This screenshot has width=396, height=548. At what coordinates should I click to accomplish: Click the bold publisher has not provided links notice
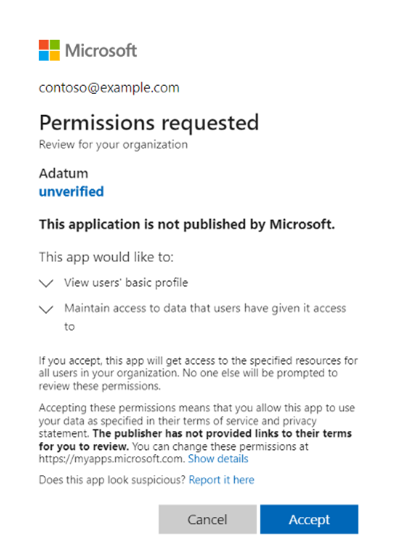pyautogui.click(x=195, y=440)
